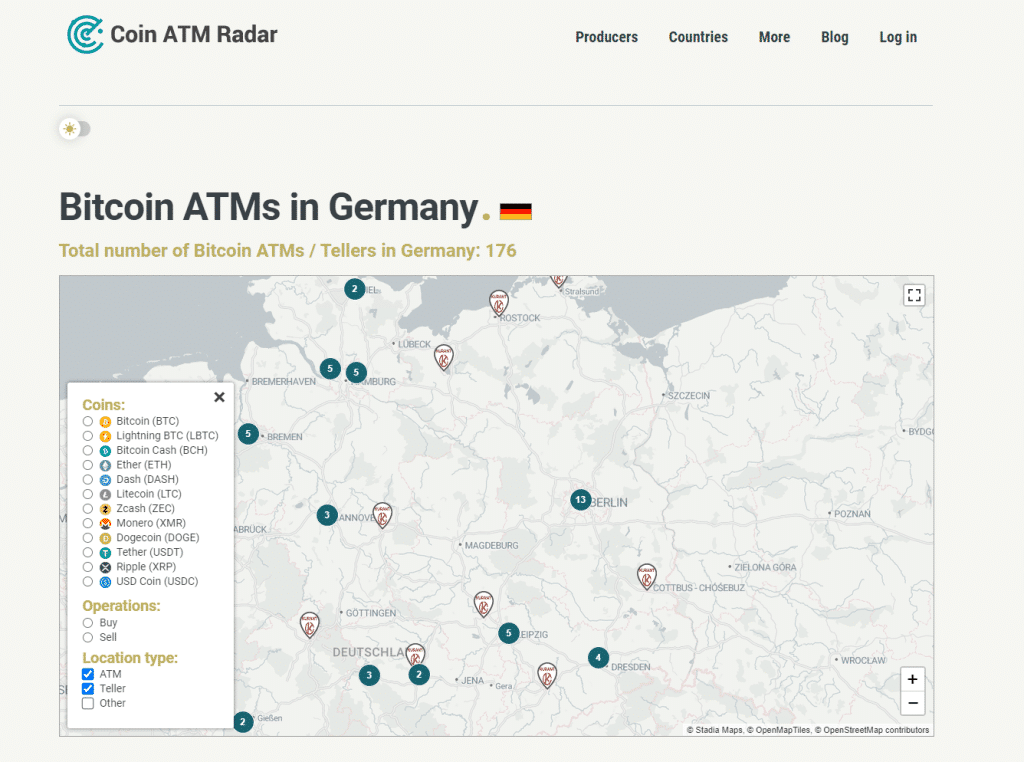Uncheck the ATM location type
This screenshot has height=762, width=1024.
coord(88,674)
